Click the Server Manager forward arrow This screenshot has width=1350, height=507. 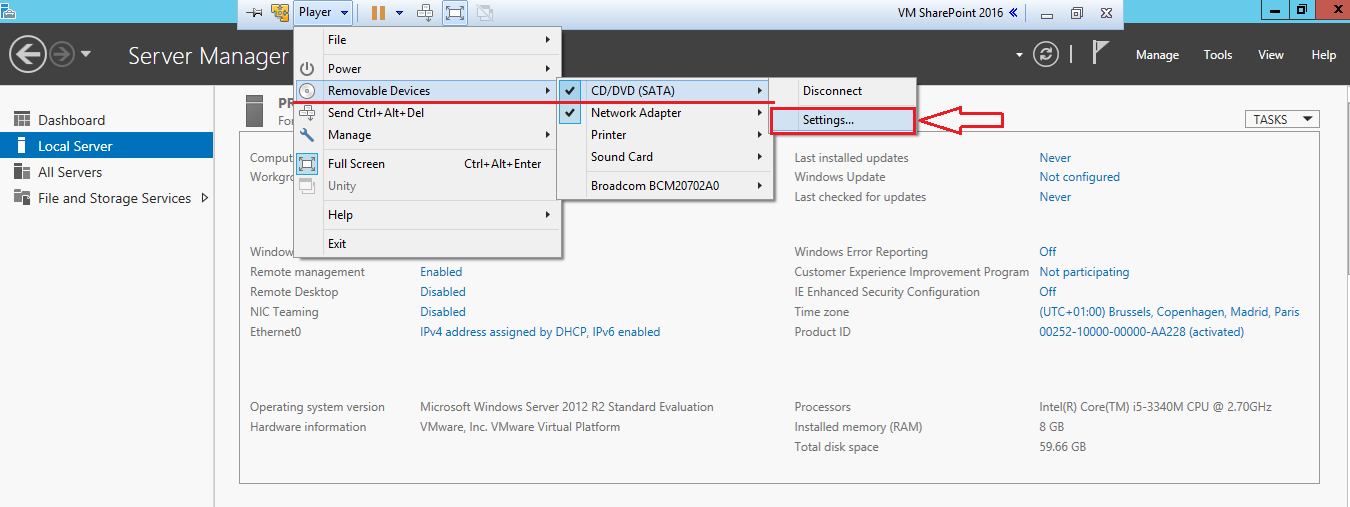tap(62, 54)
